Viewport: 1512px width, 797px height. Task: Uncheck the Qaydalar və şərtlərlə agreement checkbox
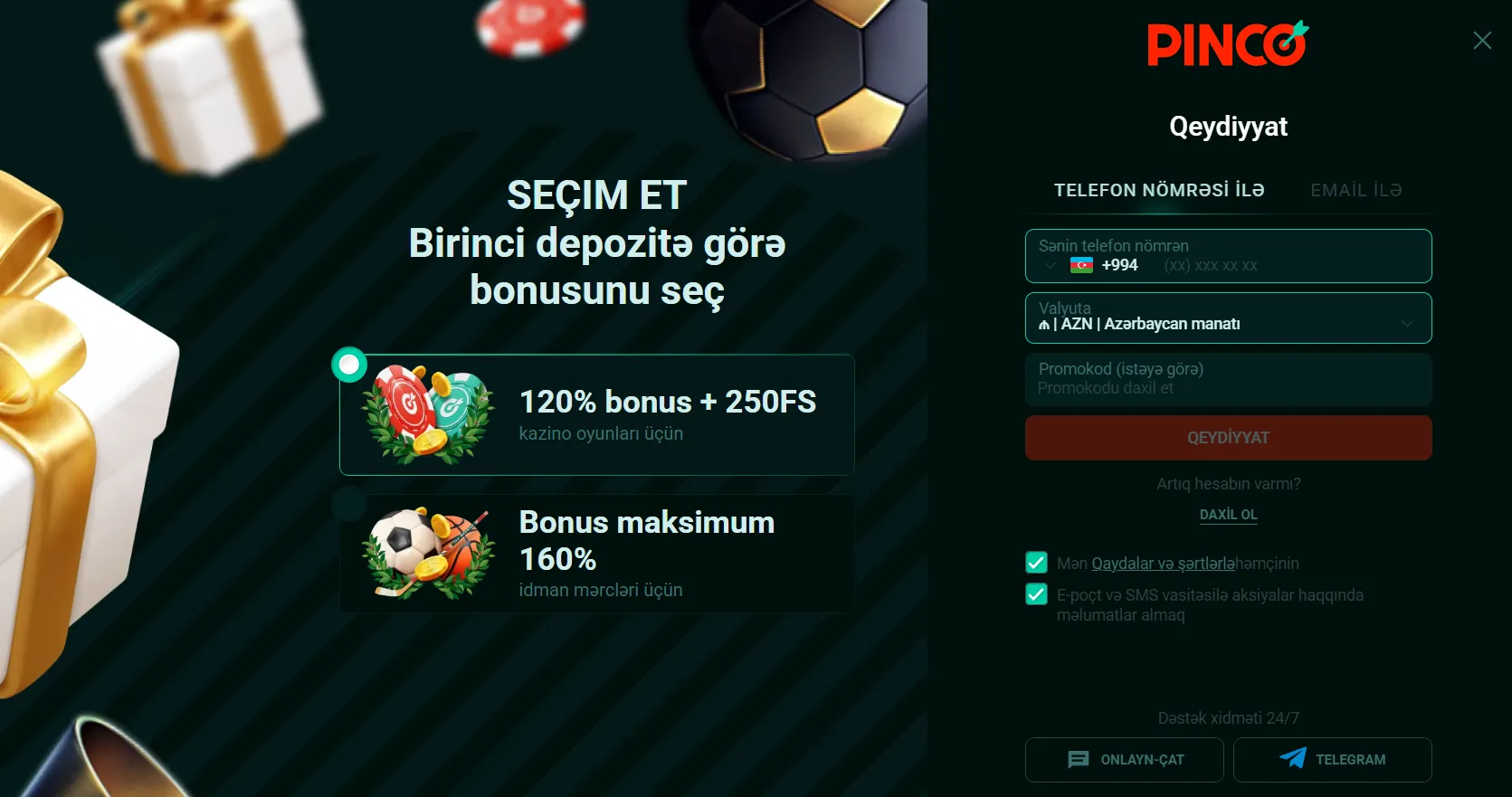[x=1036, y=563]
